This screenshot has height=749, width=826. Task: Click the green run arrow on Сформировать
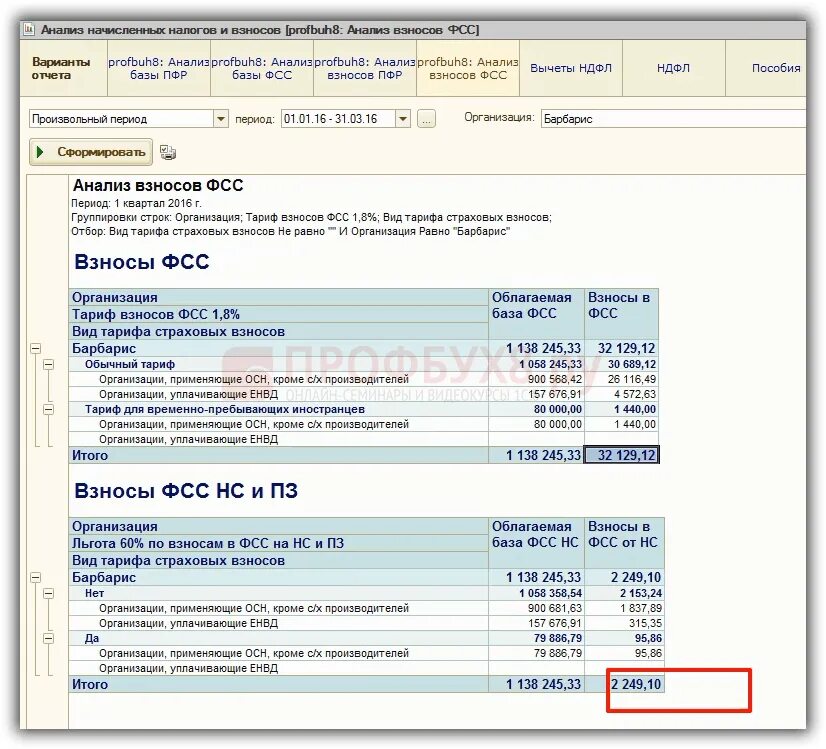tap(42, 151)
